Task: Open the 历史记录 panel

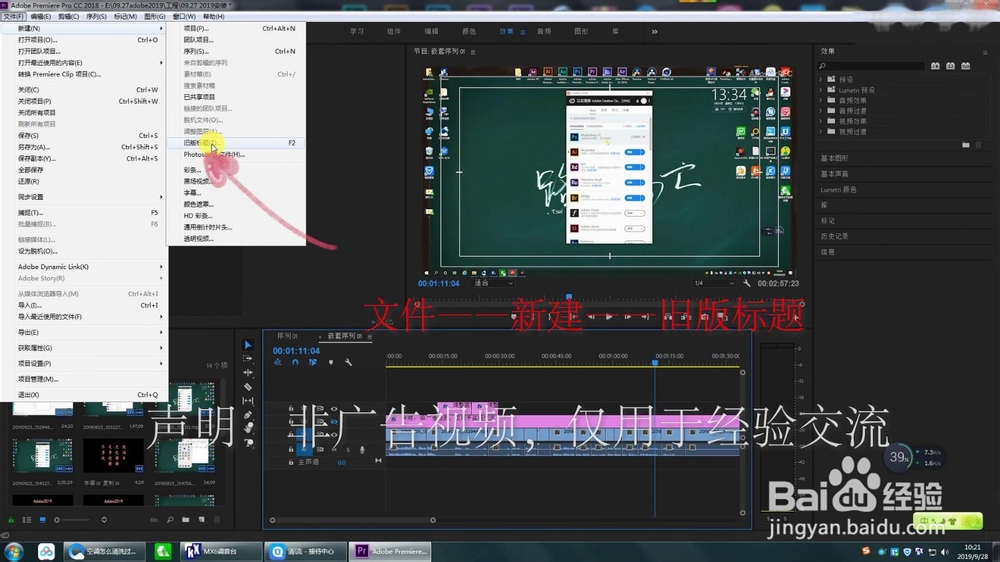Action: tap(834, 236)
